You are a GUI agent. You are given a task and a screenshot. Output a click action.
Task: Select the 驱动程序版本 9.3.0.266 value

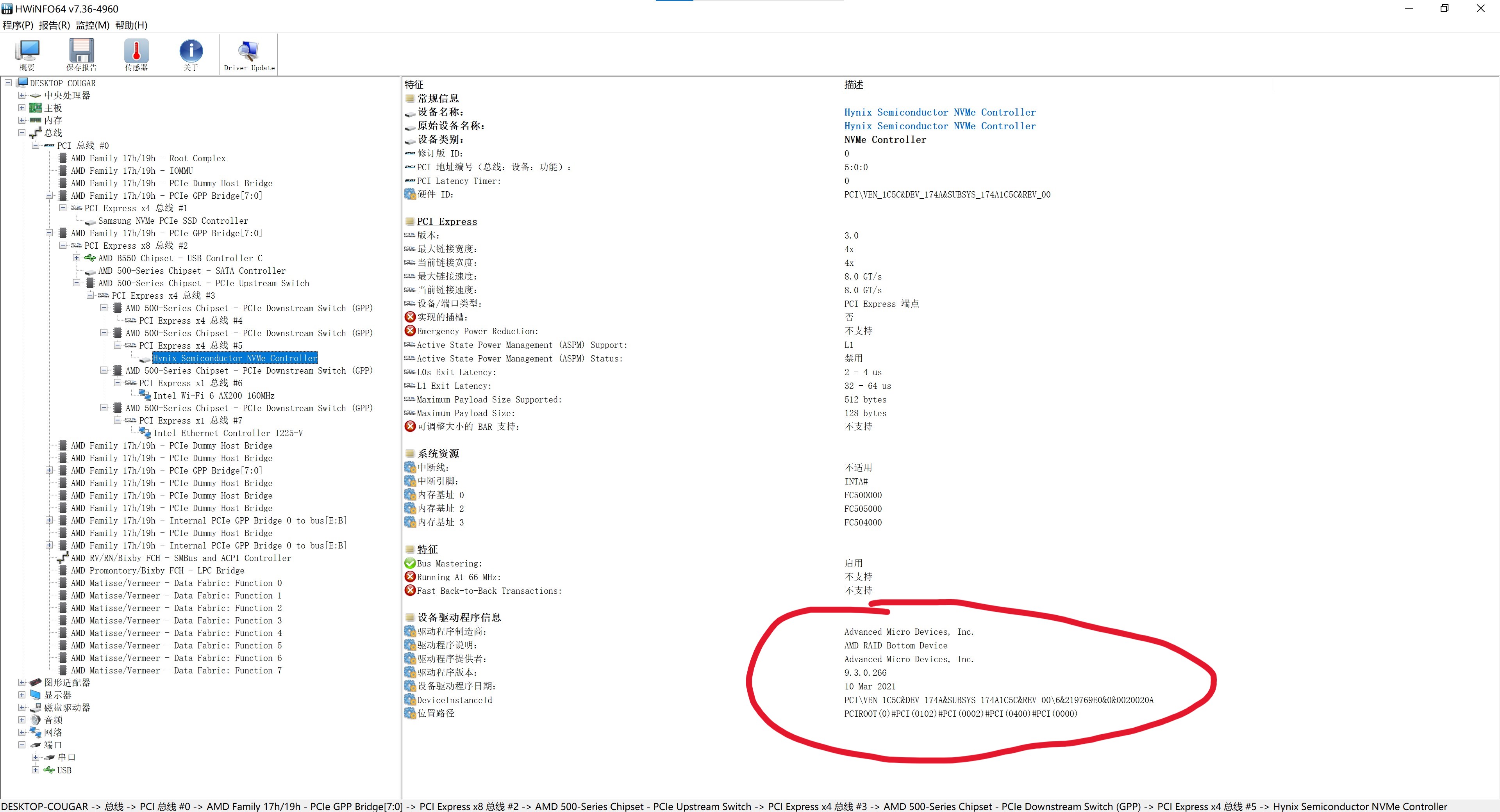pyautogui.click(x=865, y=673)
